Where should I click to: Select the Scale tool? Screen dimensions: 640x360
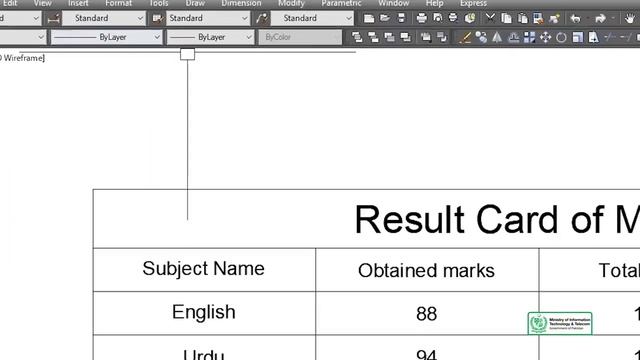(x=578, y=38)
